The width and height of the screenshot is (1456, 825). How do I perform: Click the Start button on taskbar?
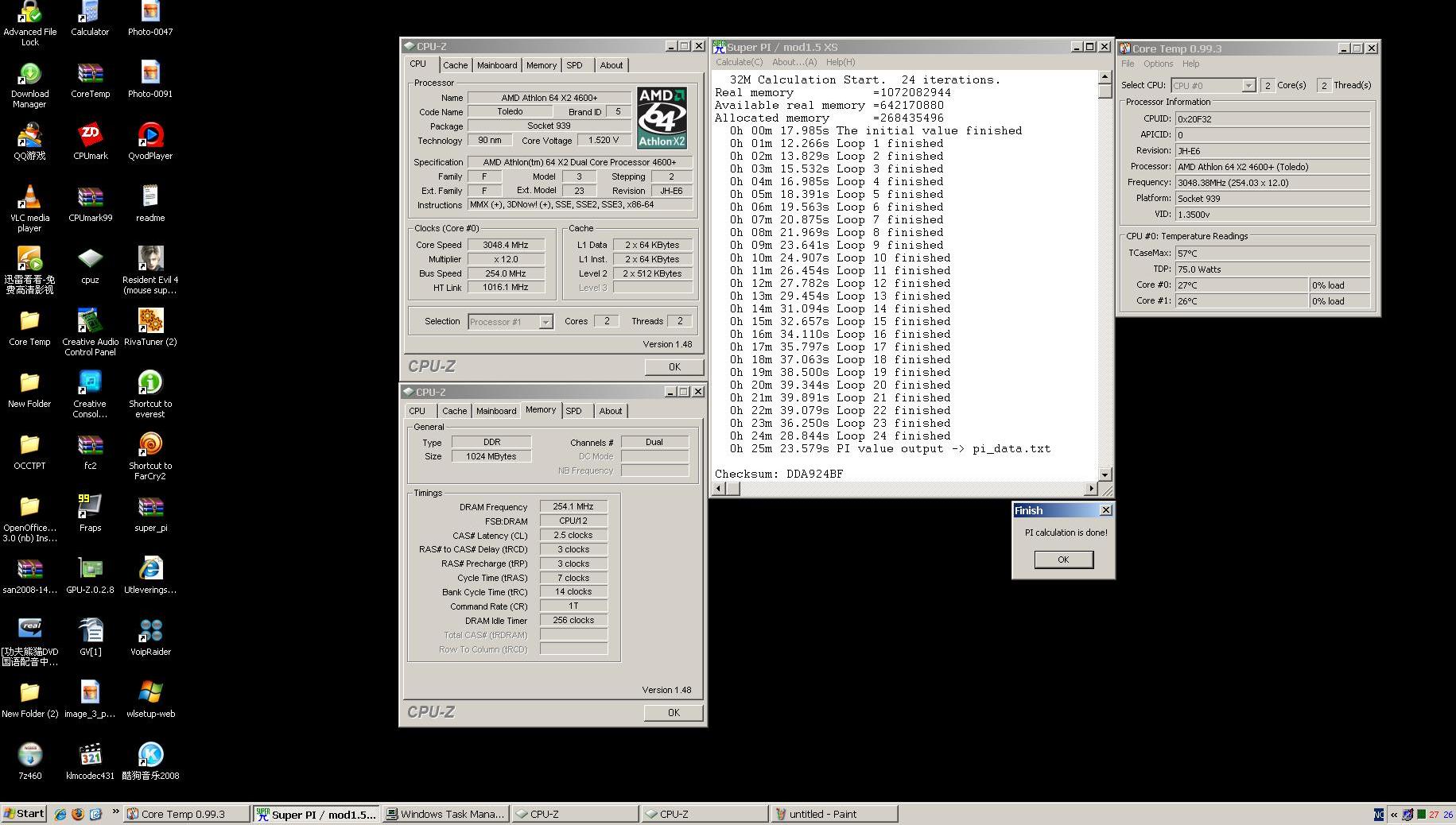click(23, 813)
